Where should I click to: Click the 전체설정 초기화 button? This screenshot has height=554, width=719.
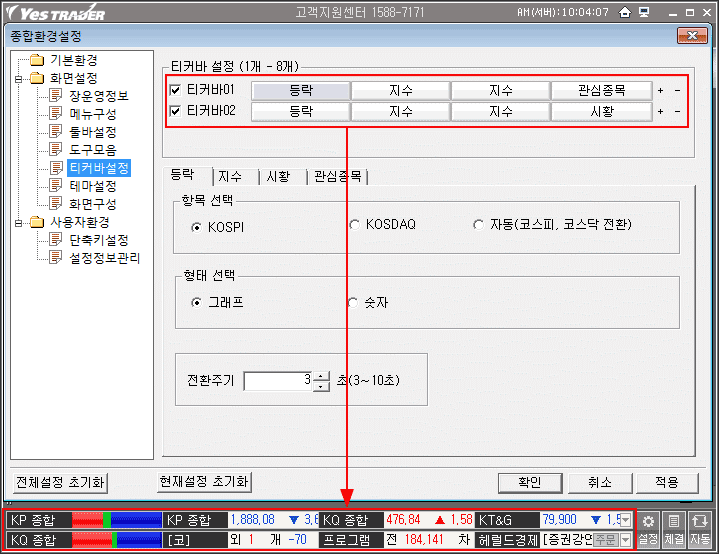tap(59, 481)
